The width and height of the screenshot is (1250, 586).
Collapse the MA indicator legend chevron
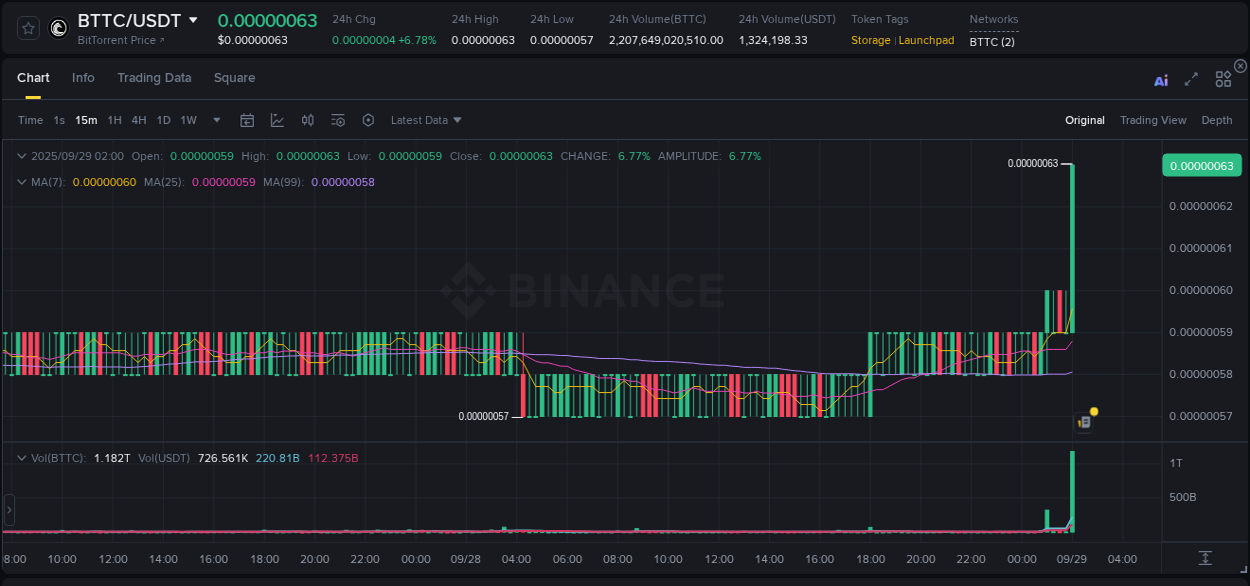click(21, 182)
